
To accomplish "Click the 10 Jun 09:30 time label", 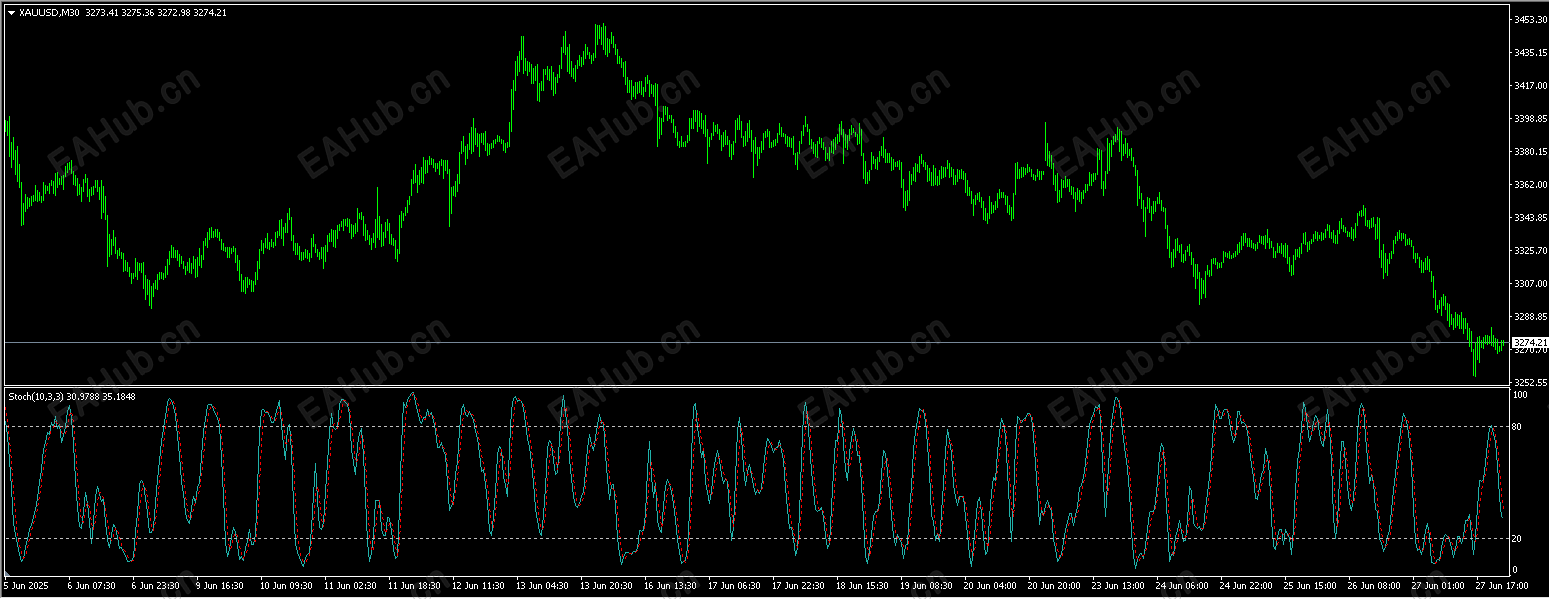I will tap(286, 586).
